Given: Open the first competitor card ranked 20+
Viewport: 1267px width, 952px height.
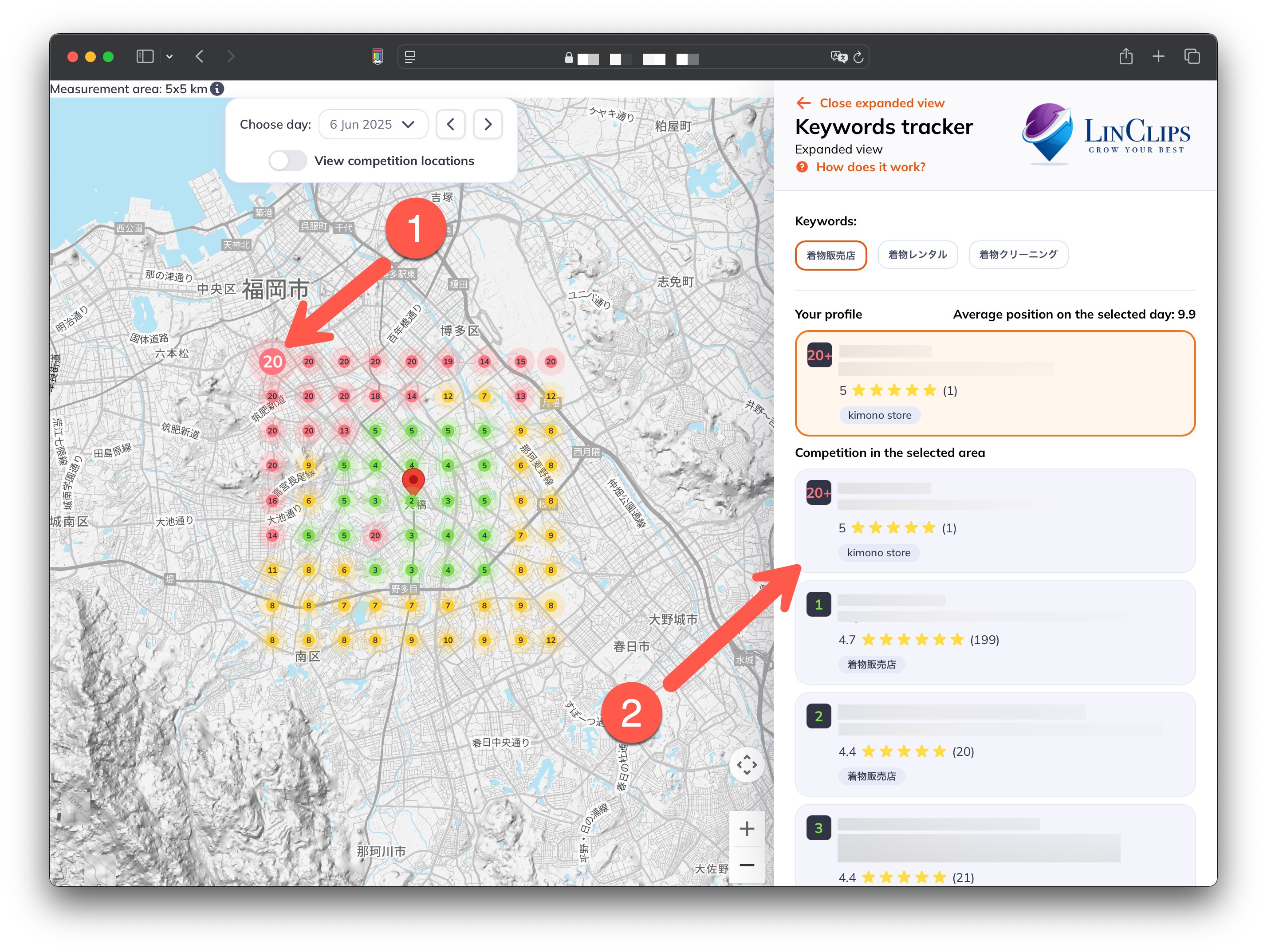Looking at the screenshot, I should 995,521.
